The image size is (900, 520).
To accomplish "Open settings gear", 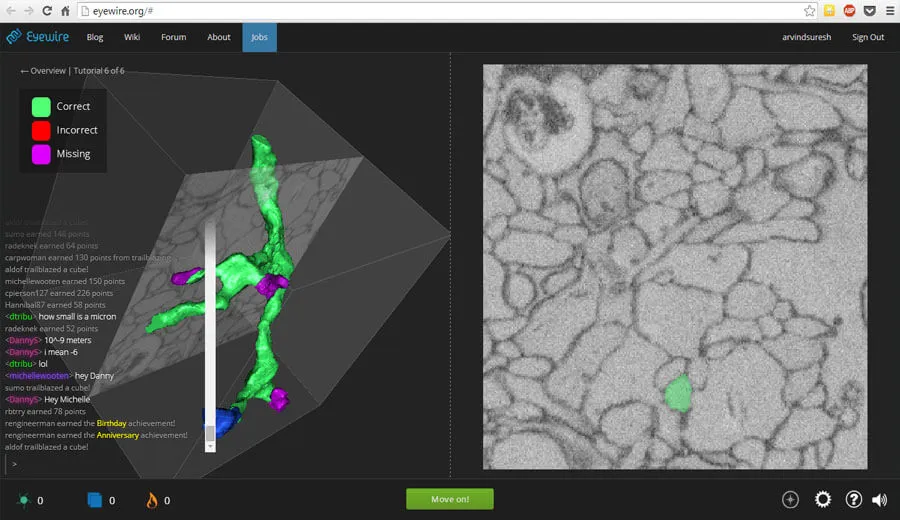I will 823,499.
